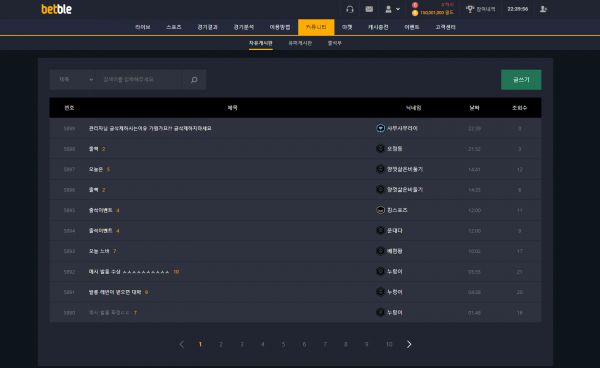This screenshot has width=600, height=368.
Task: Go to pagination page 5
Action: (x=283, y=344)
